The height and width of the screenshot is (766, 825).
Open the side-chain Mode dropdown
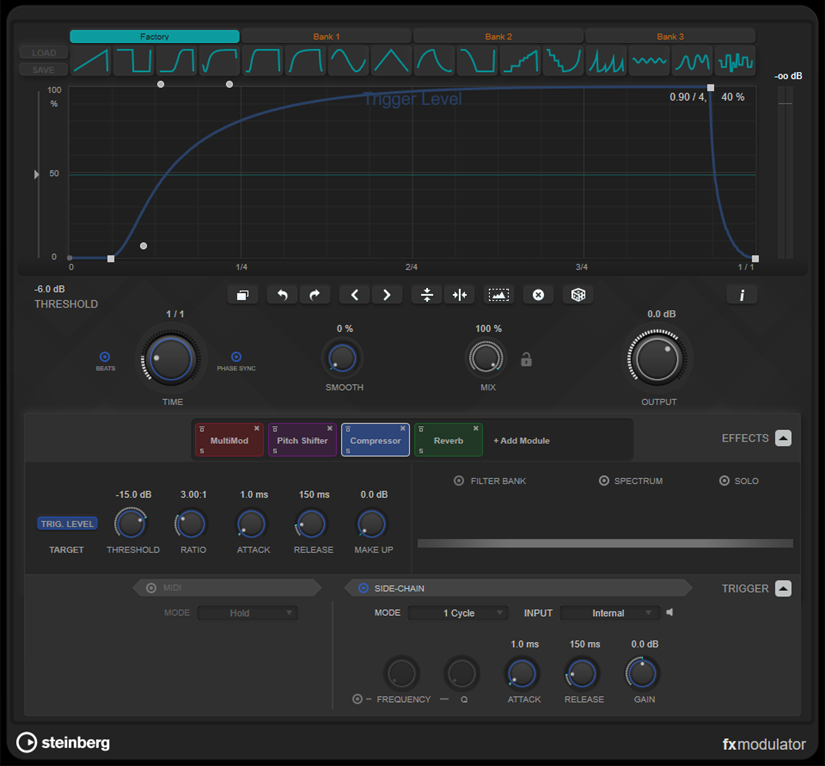click(x=458, y=613)
